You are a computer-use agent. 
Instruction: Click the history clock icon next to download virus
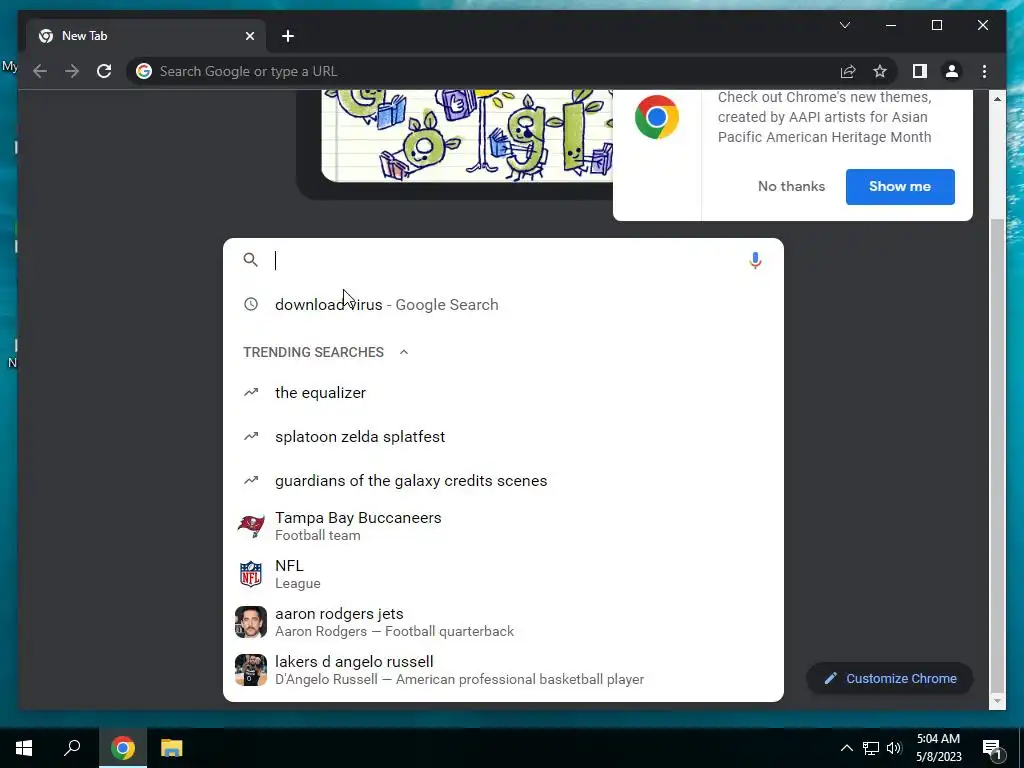coord(251,304)
